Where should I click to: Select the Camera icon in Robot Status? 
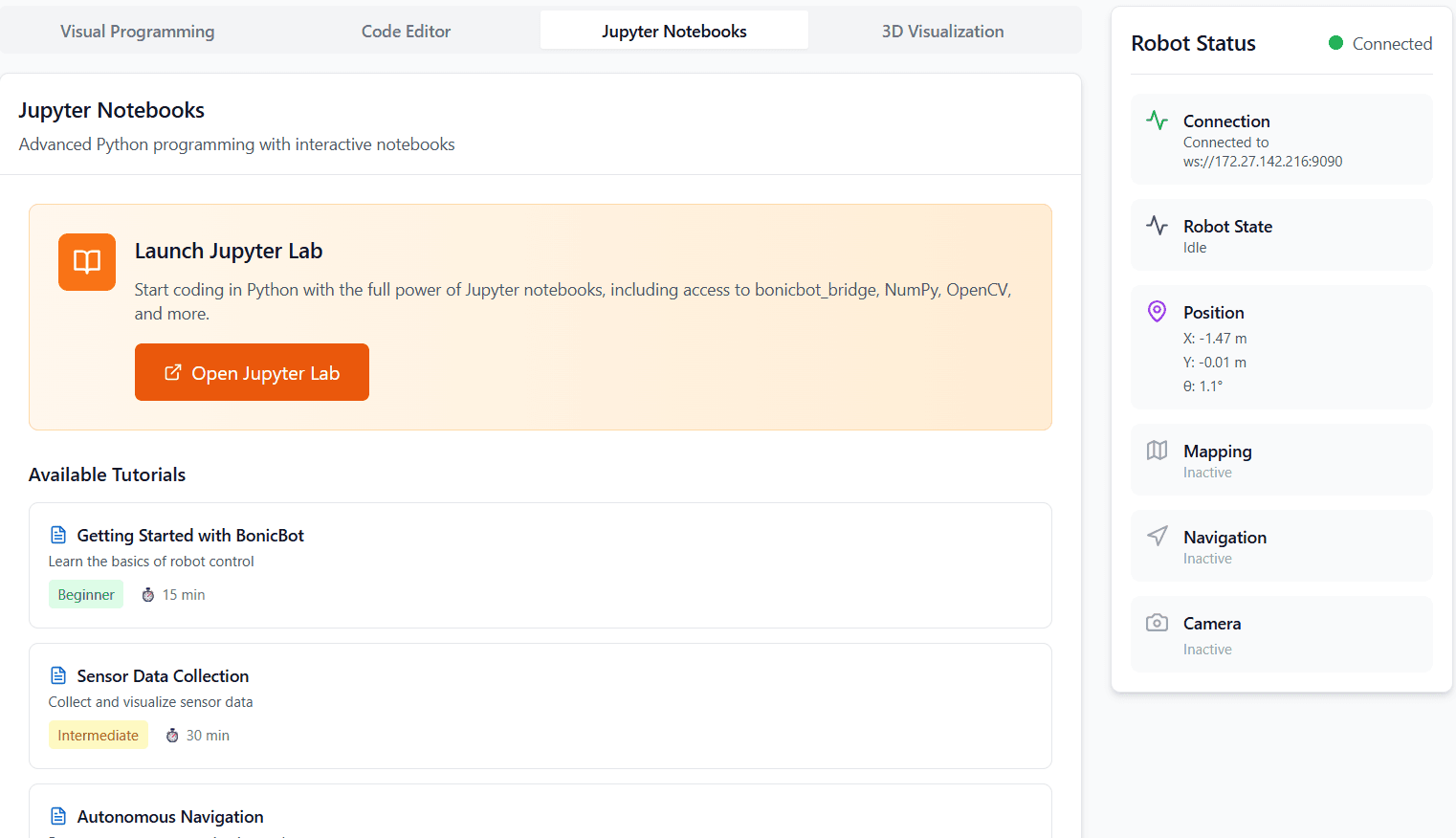1157,622
